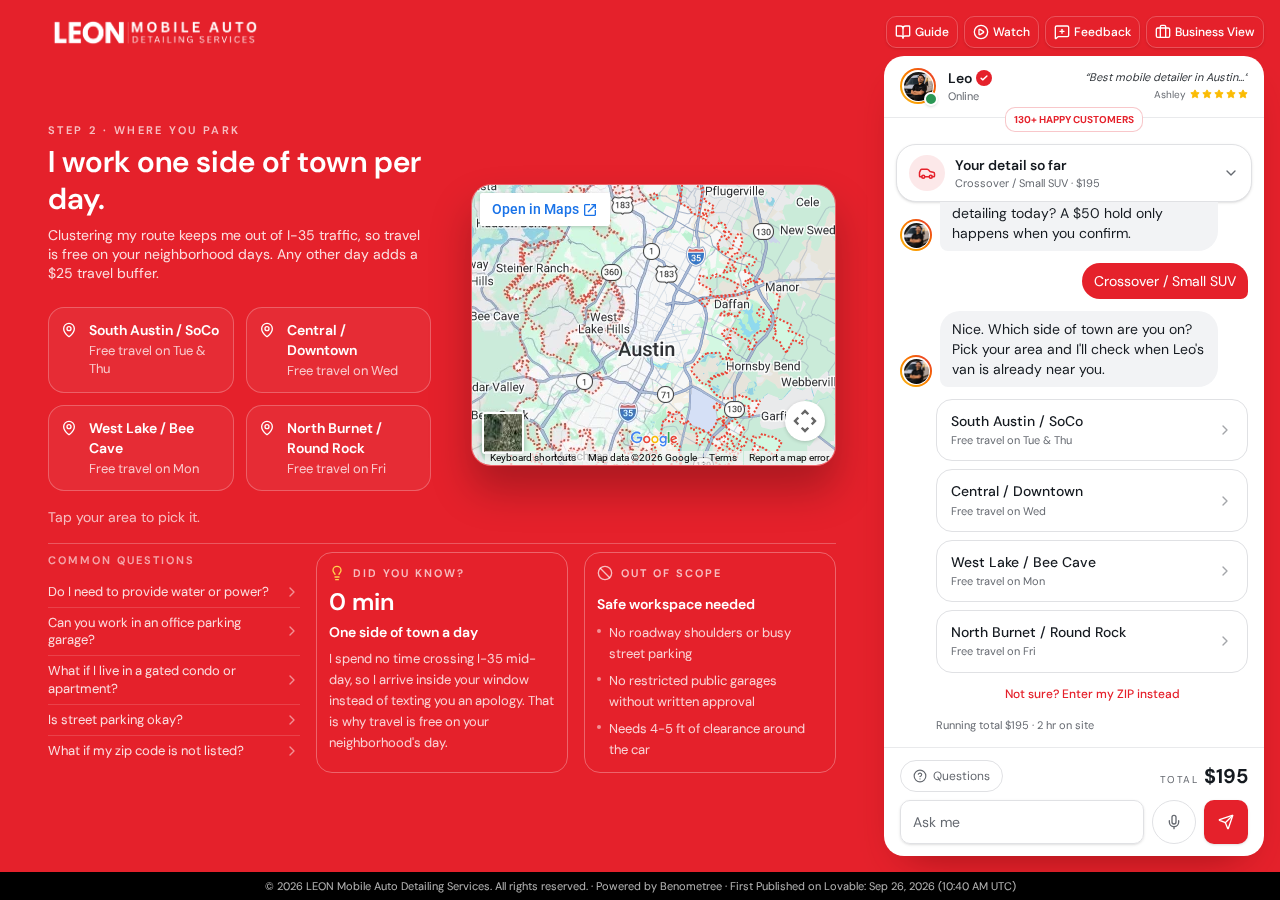The width and height of the screenshot is (1280, 900).
Task: Expand 'What if my zip code is not listed?'
Action: (x=174, y=751)
